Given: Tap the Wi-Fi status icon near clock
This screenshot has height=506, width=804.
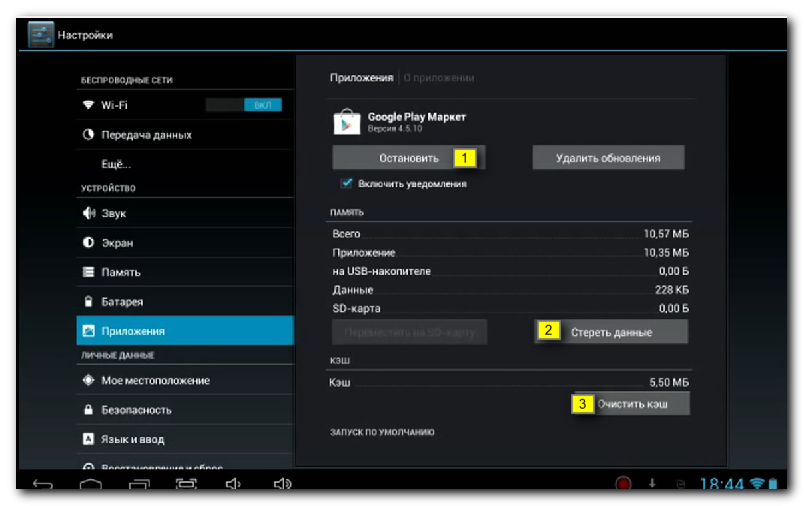Looking at the screenshot, I should click(757, 483).
